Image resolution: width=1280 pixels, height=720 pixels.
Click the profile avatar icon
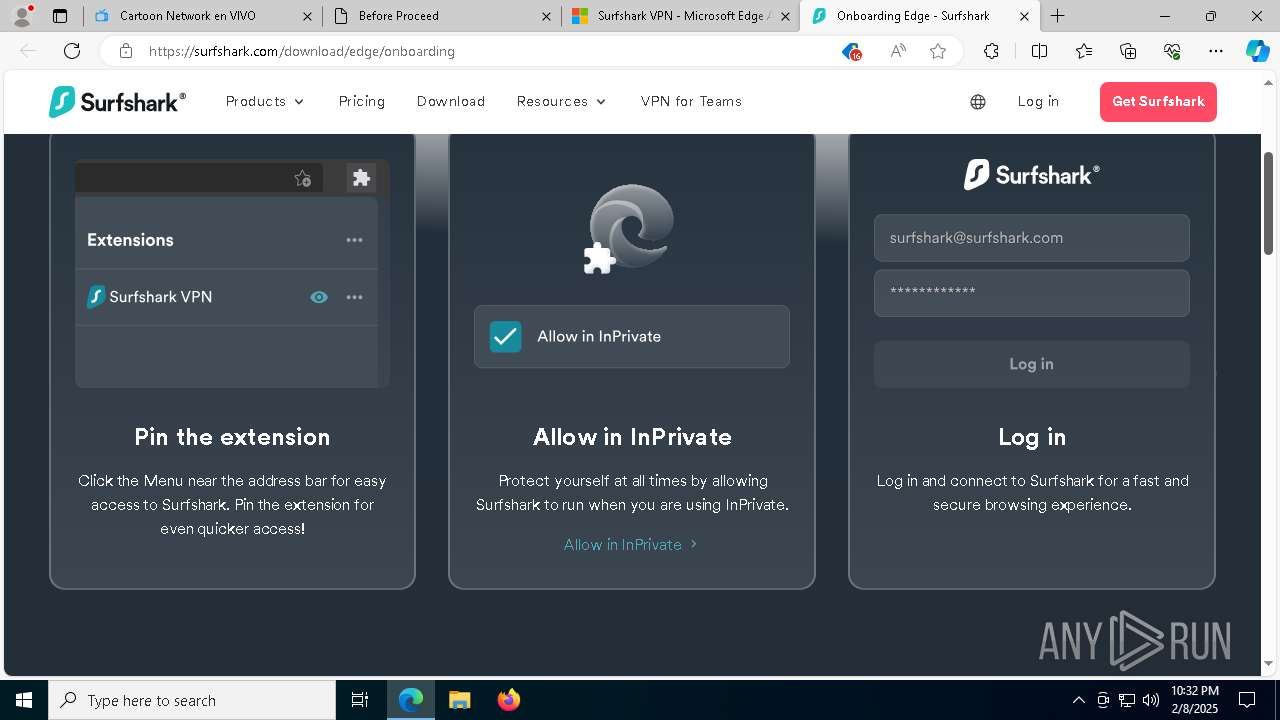(x=22, y=16)
